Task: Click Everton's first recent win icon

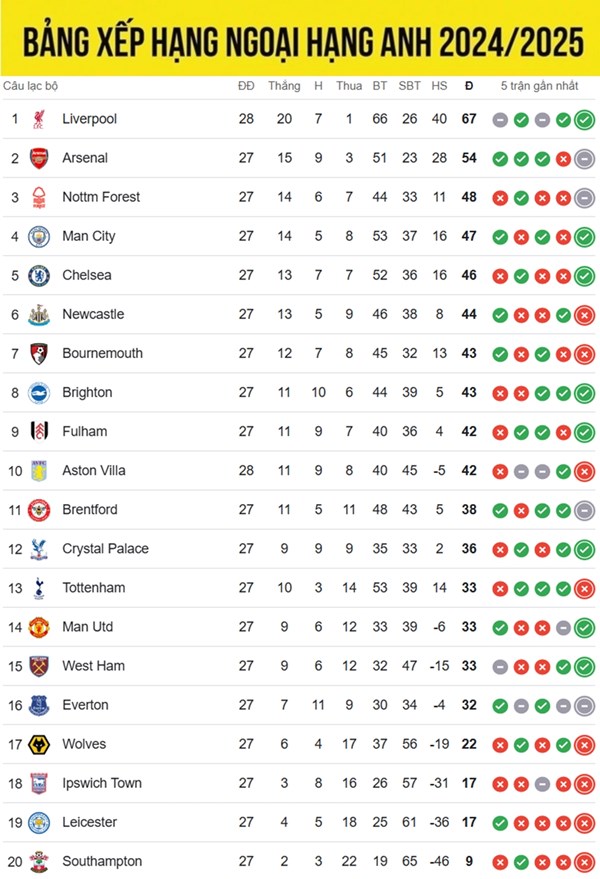Action: [x=500, y=706]
